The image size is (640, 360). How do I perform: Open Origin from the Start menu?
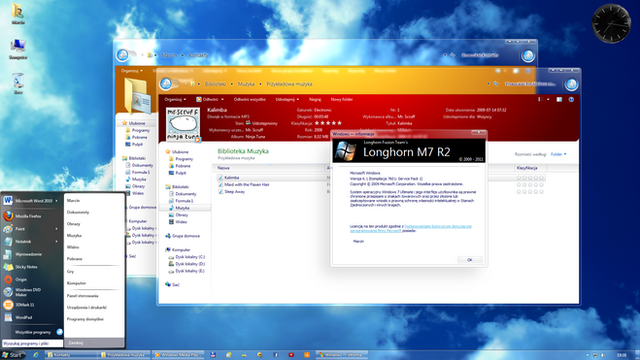click(20, 280)
